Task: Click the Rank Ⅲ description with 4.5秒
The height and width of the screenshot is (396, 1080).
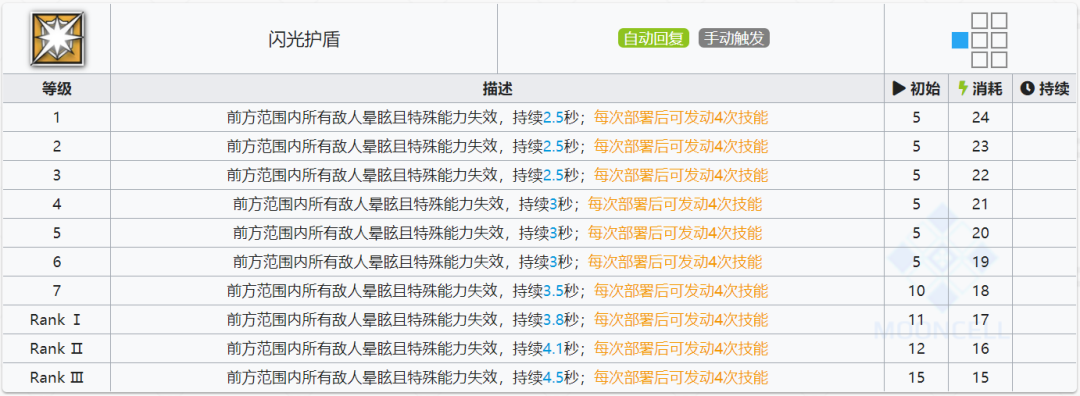Action: pos(497,378)
